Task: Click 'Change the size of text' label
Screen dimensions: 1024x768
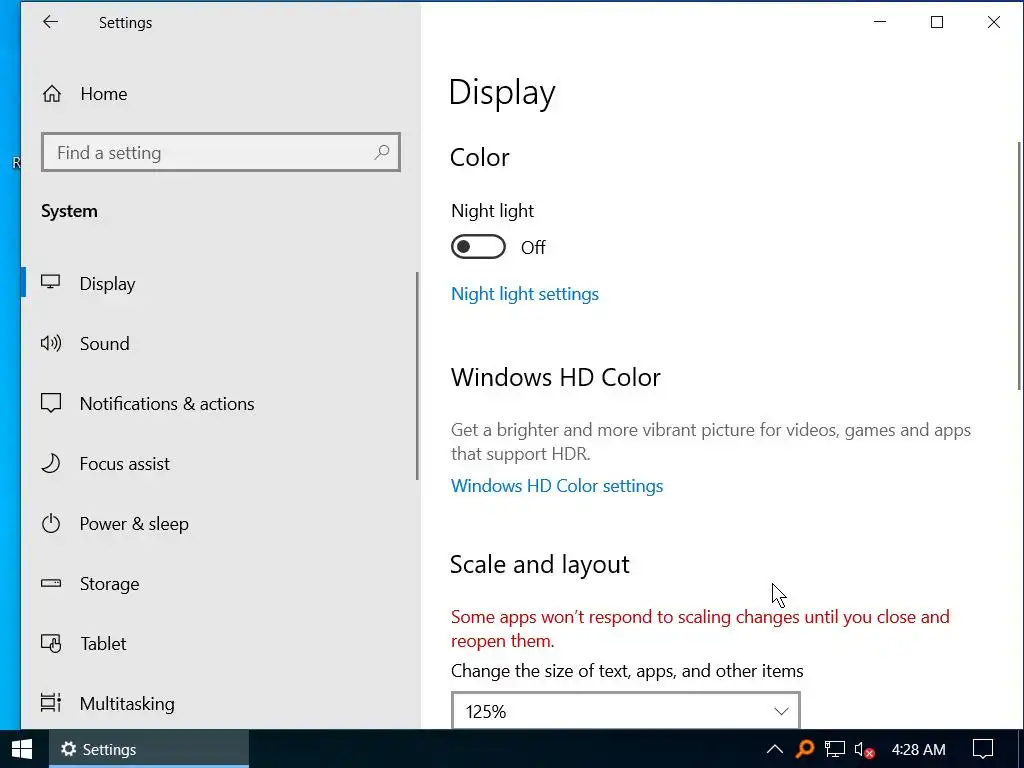Action: point(627,671)
